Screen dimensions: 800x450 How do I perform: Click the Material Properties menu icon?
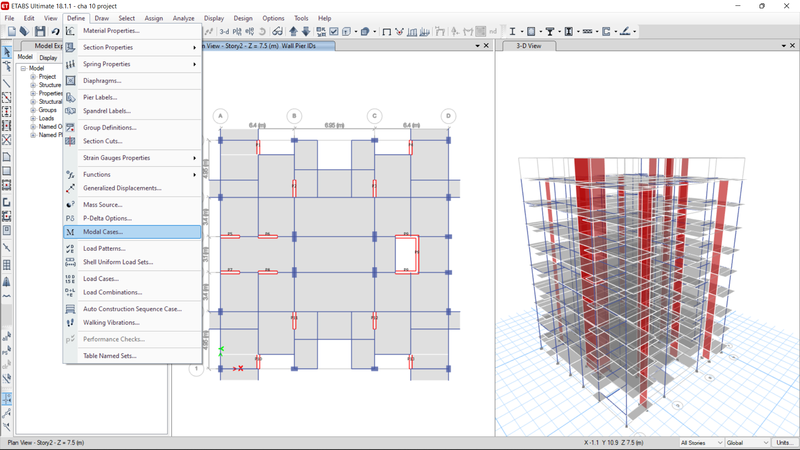(x=70, y=31)
